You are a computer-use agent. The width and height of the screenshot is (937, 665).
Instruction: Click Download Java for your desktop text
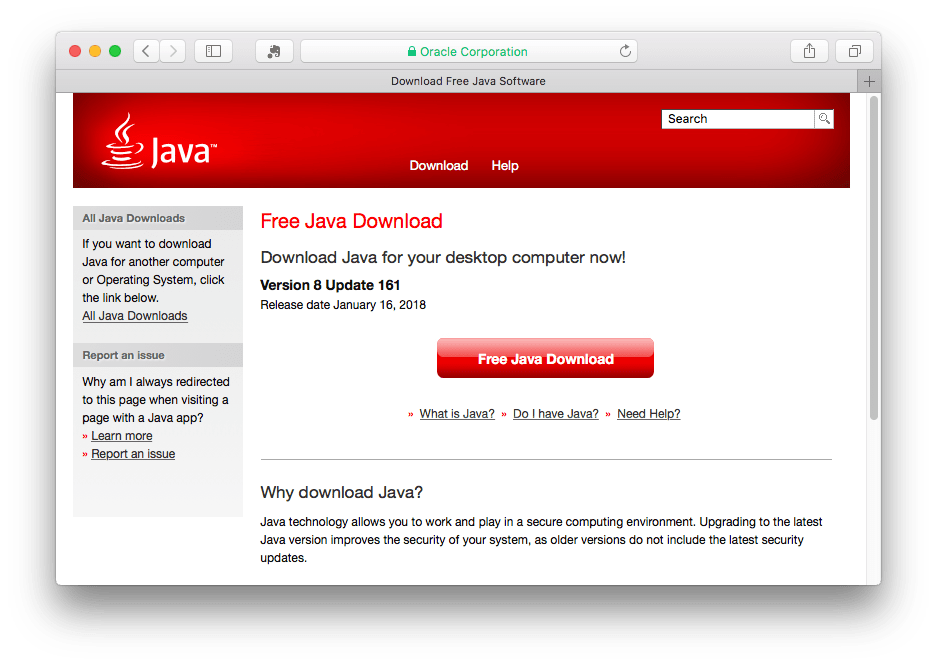[443, 258]
